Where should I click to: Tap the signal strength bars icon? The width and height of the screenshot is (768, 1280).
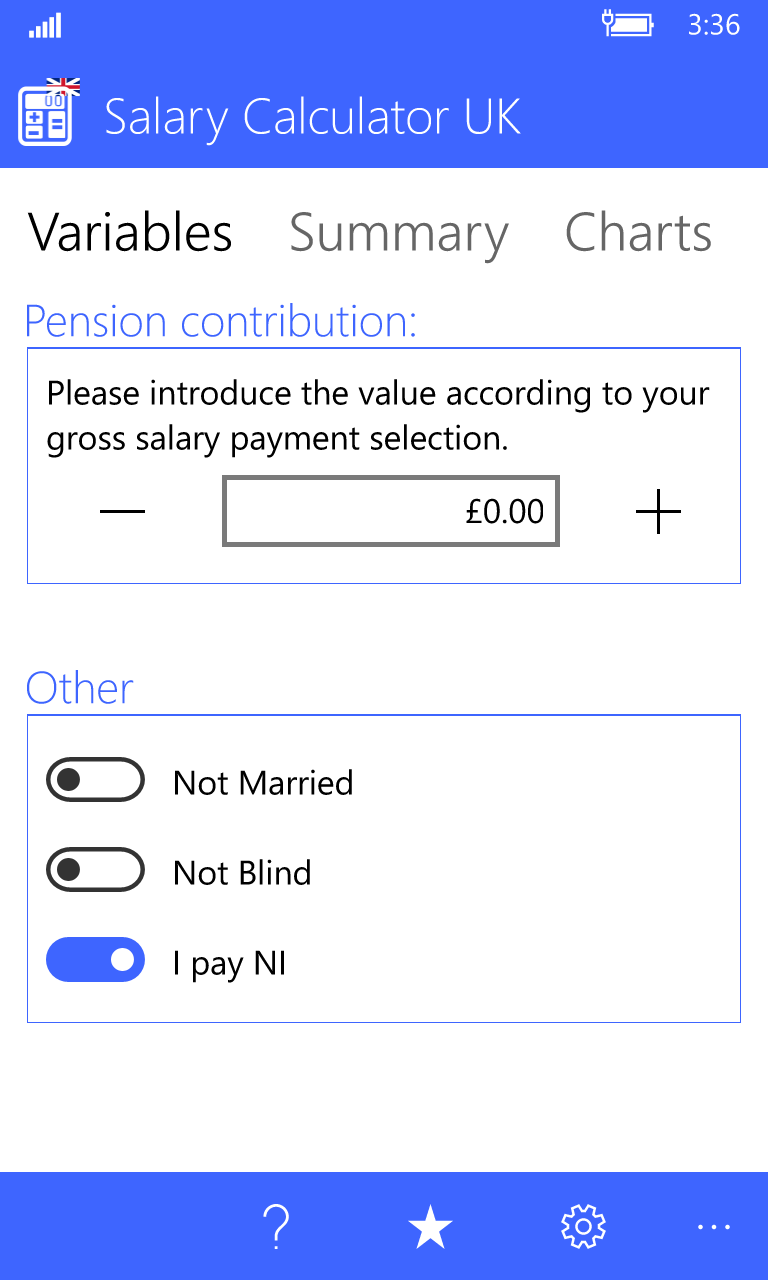click(x=45, y=25)
